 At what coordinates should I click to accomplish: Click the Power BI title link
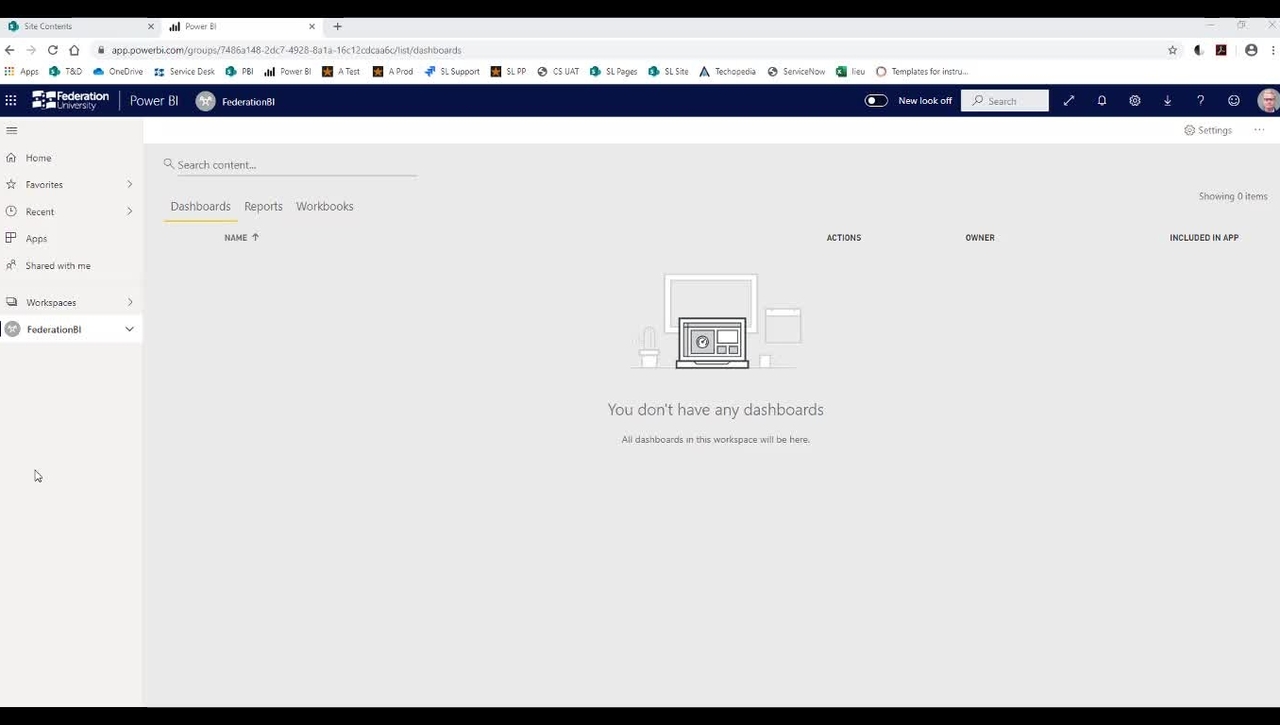tap(154, 101)
